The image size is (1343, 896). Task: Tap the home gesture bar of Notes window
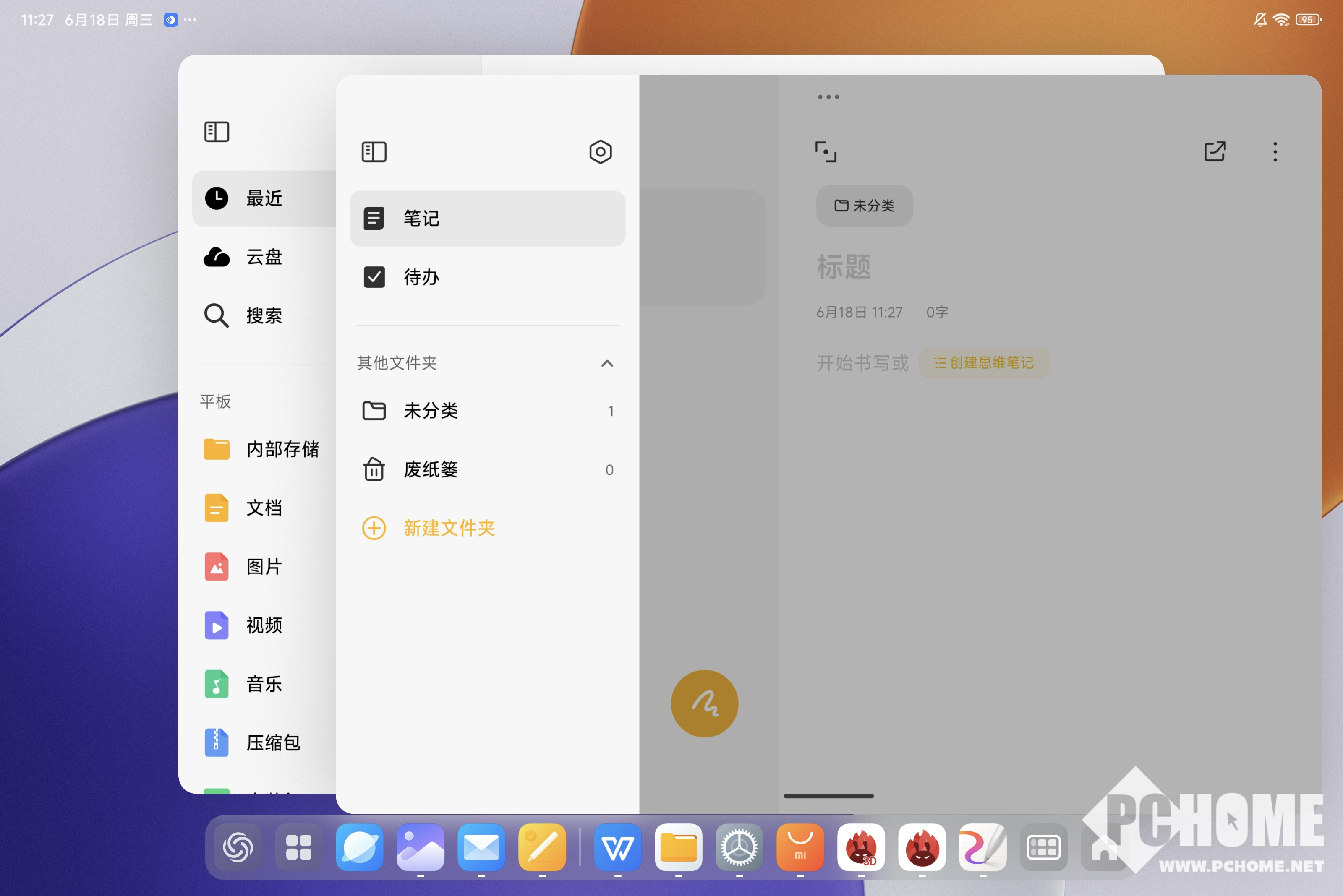point(828,795)
